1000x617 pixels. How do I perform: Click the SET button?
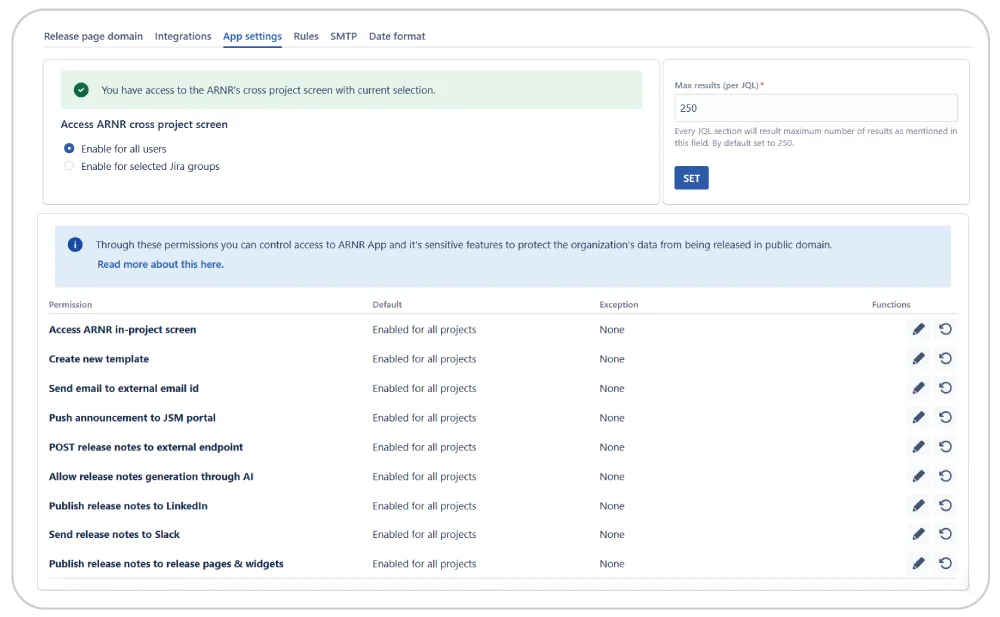tap(689, 177)
